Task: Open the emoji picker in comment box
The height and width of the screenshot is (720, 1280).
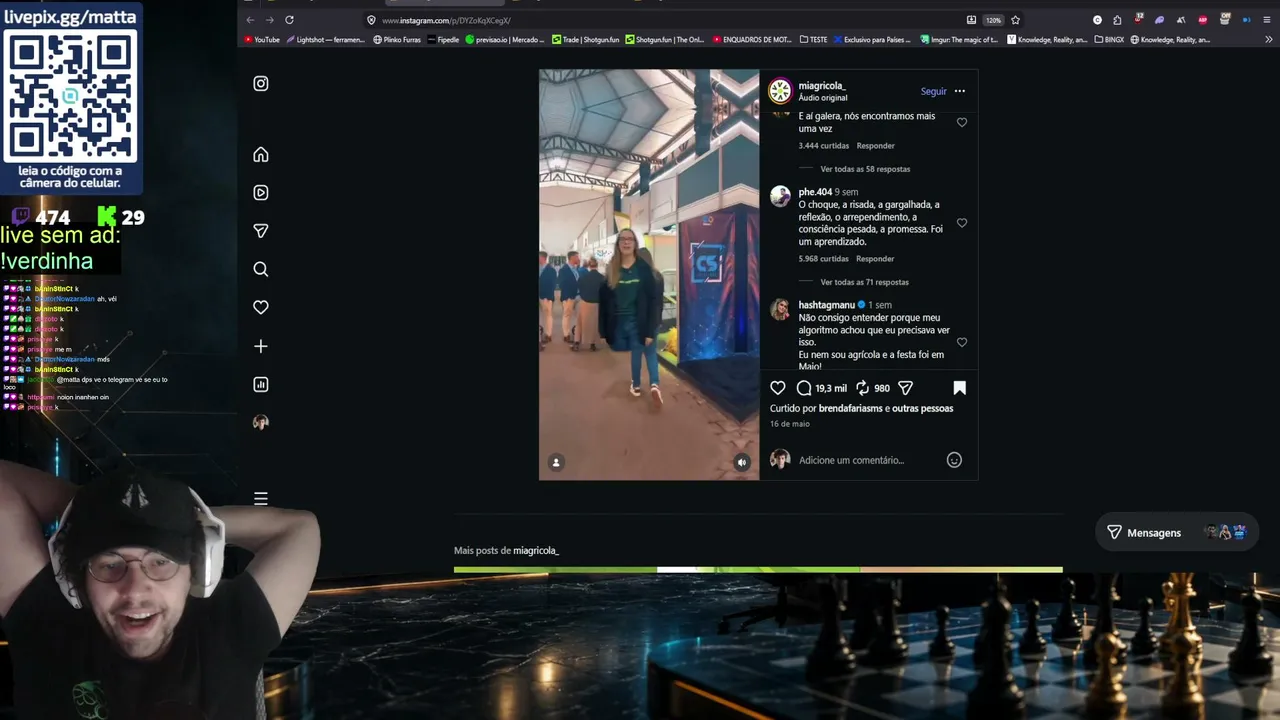Action: pos(954,460)
